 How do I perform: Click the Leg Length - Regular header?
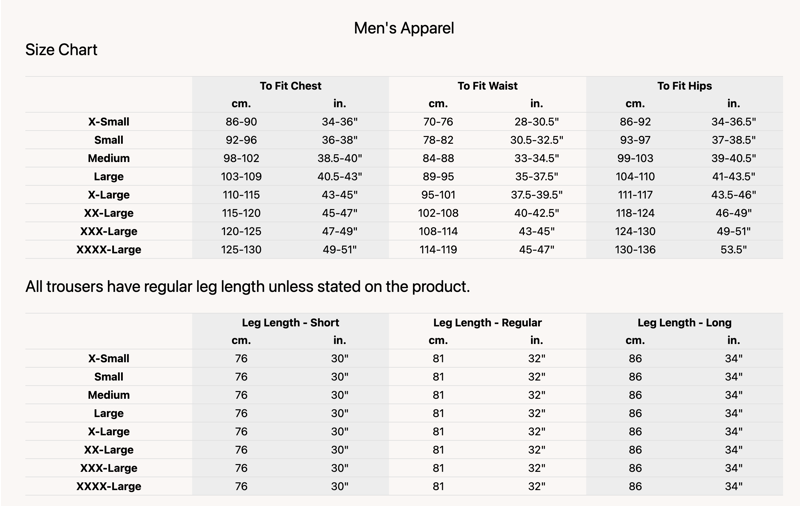click(487, 323)
